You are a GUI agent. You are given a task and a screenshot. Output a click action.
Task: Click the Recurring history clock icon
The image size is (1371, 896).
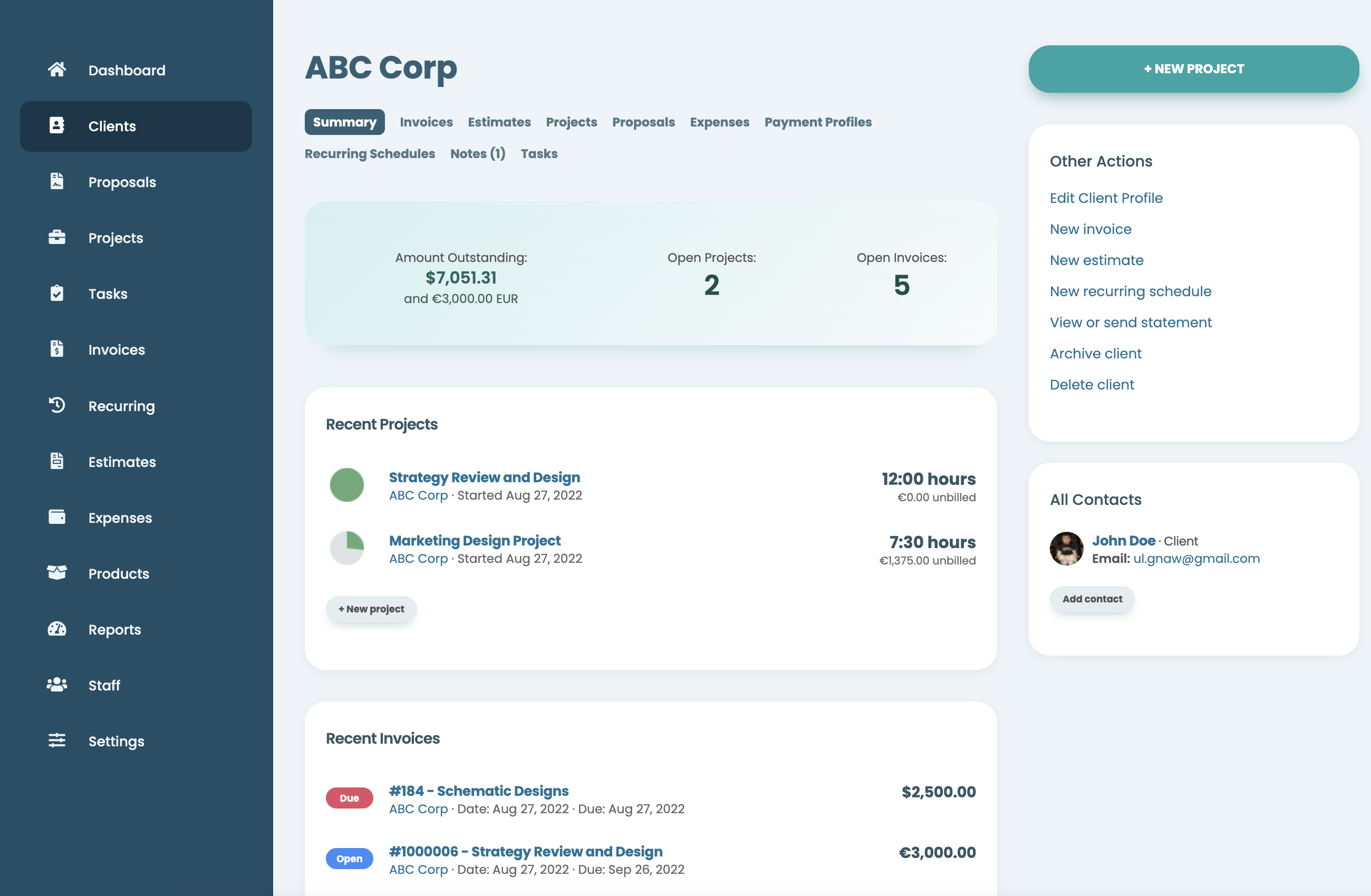(56, 405)
